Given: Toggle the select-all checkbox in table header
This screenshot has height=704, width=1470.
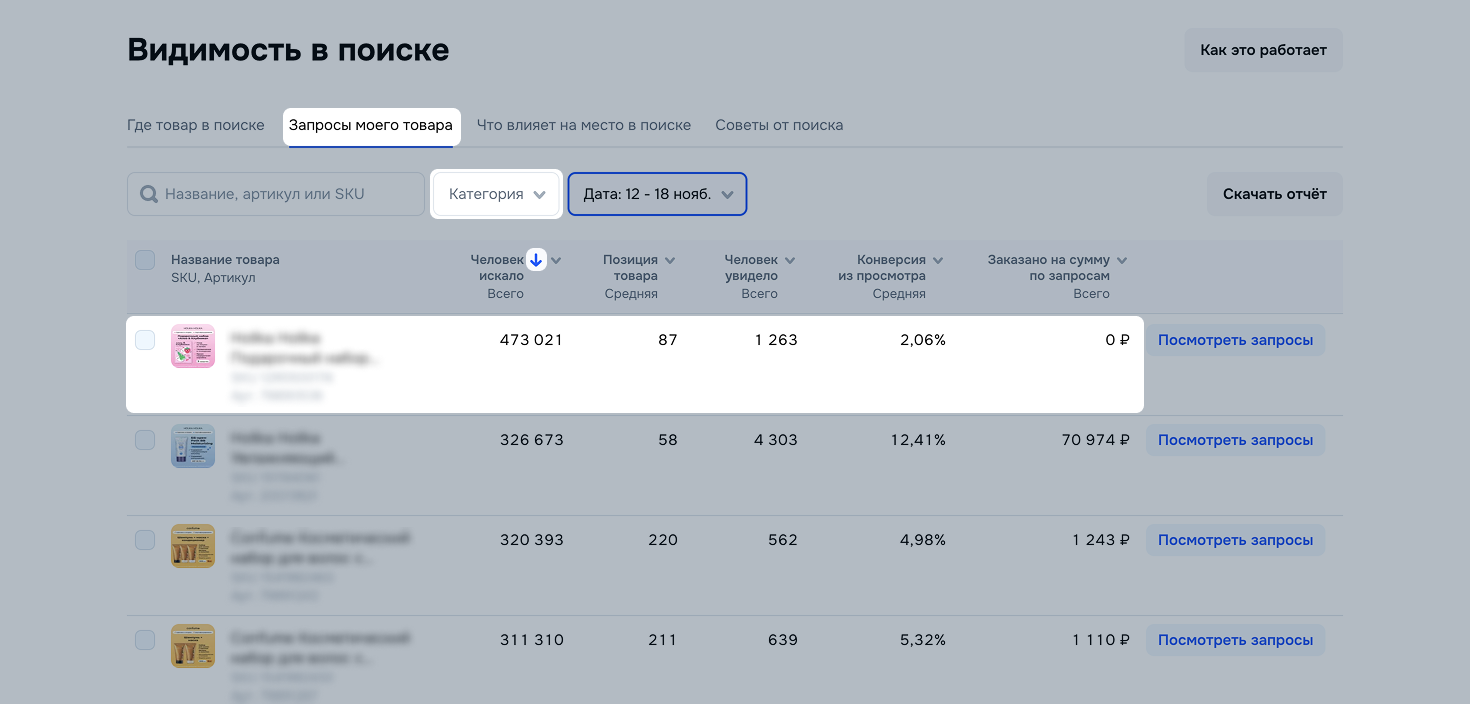Looking at the screenshot, I should pyautogui.click(x=145, y=260).
